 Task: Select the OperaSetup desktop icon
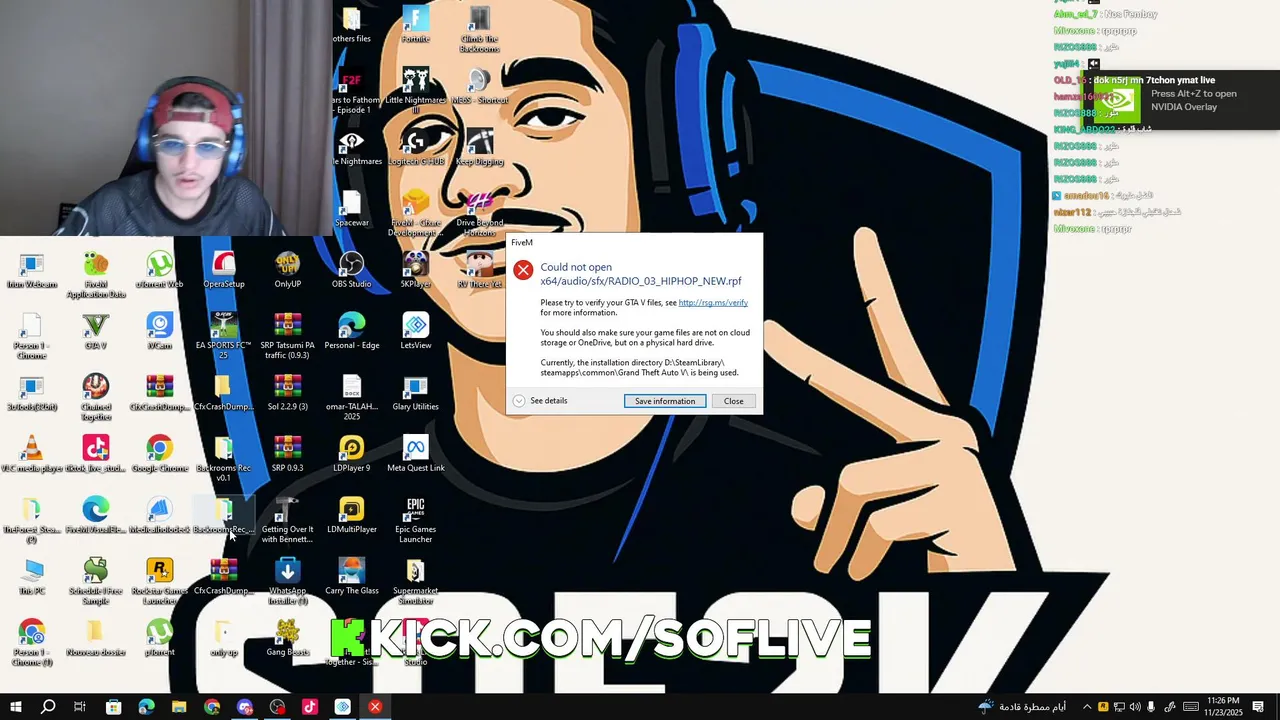[223, 270]
